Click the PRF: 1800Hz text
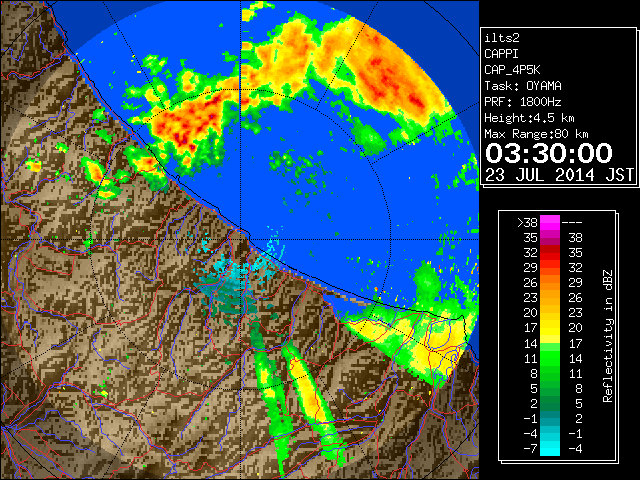Viewport: 640px width, 480px height. click(523, 102)
